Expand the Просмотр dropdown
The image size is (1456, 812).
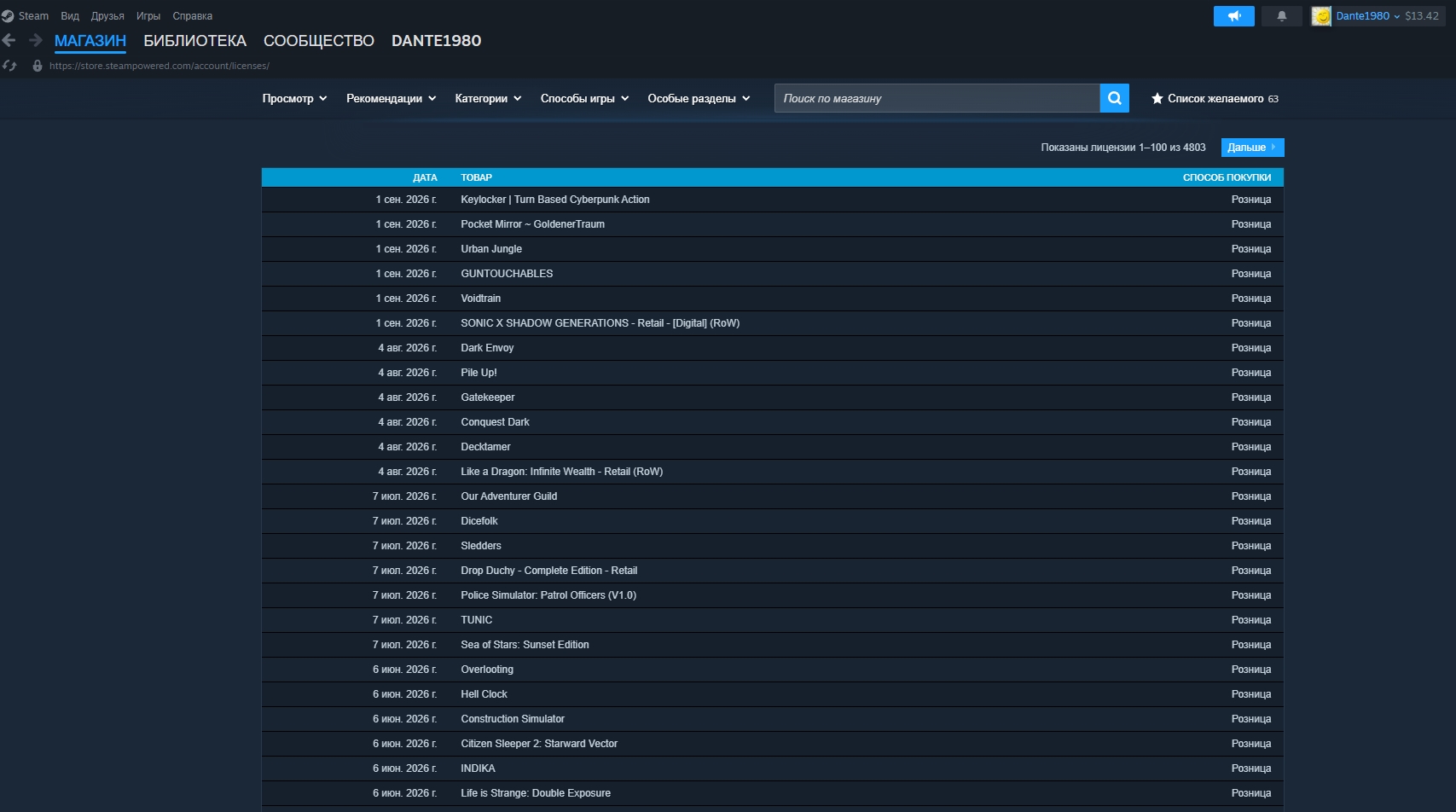[x=294, y=99]
